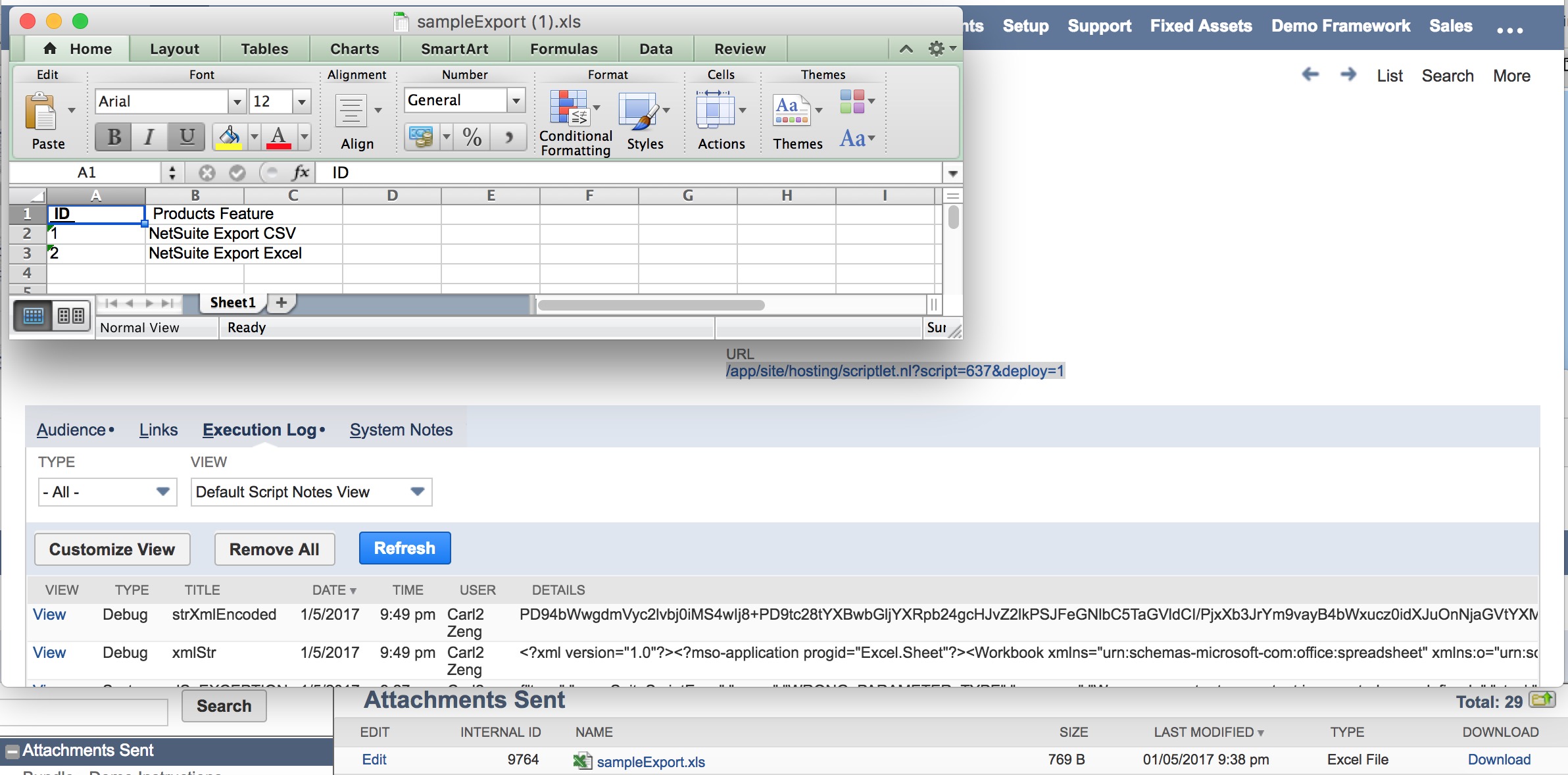Go to first sheet navigation arrow

110,303
